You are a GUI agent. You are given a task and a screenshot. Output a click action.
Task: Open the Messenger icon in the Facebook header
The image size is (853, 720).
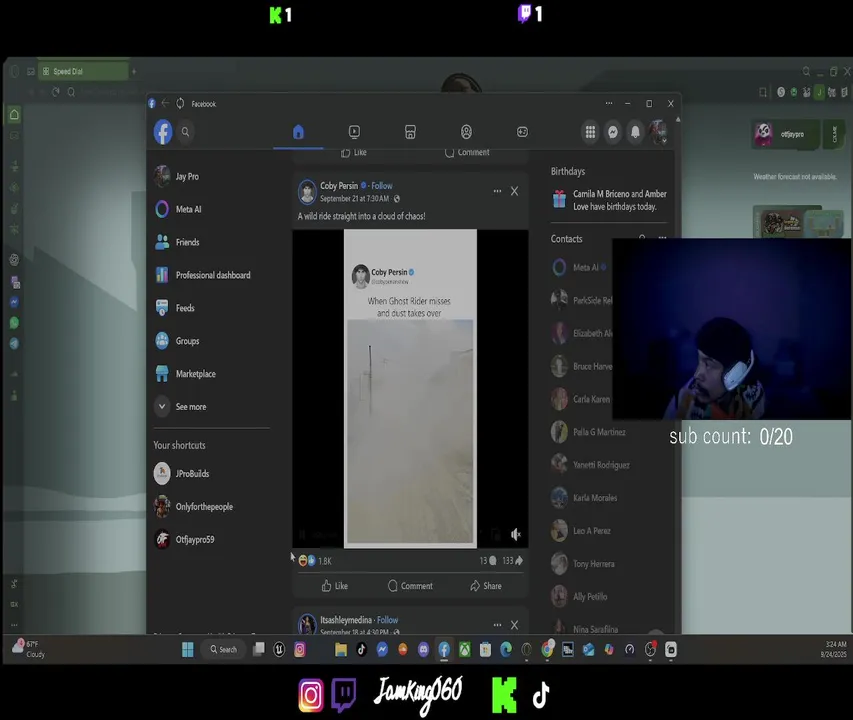(613, 132)
